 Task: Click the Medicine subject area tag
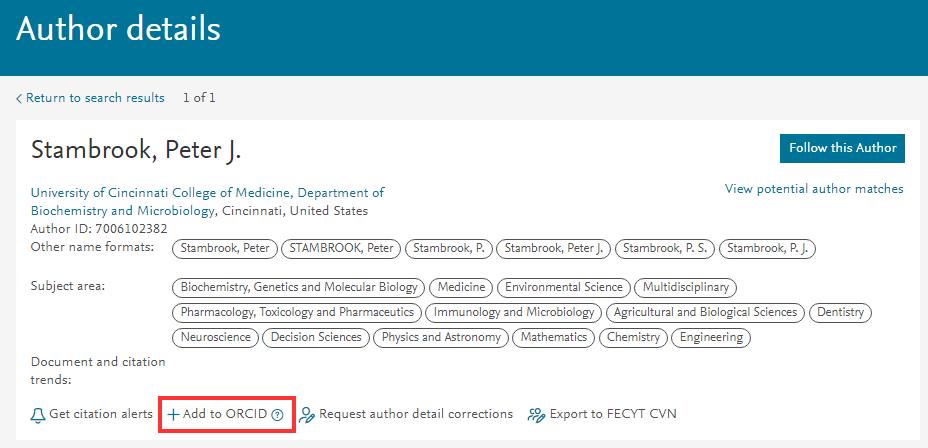[461, 287]
